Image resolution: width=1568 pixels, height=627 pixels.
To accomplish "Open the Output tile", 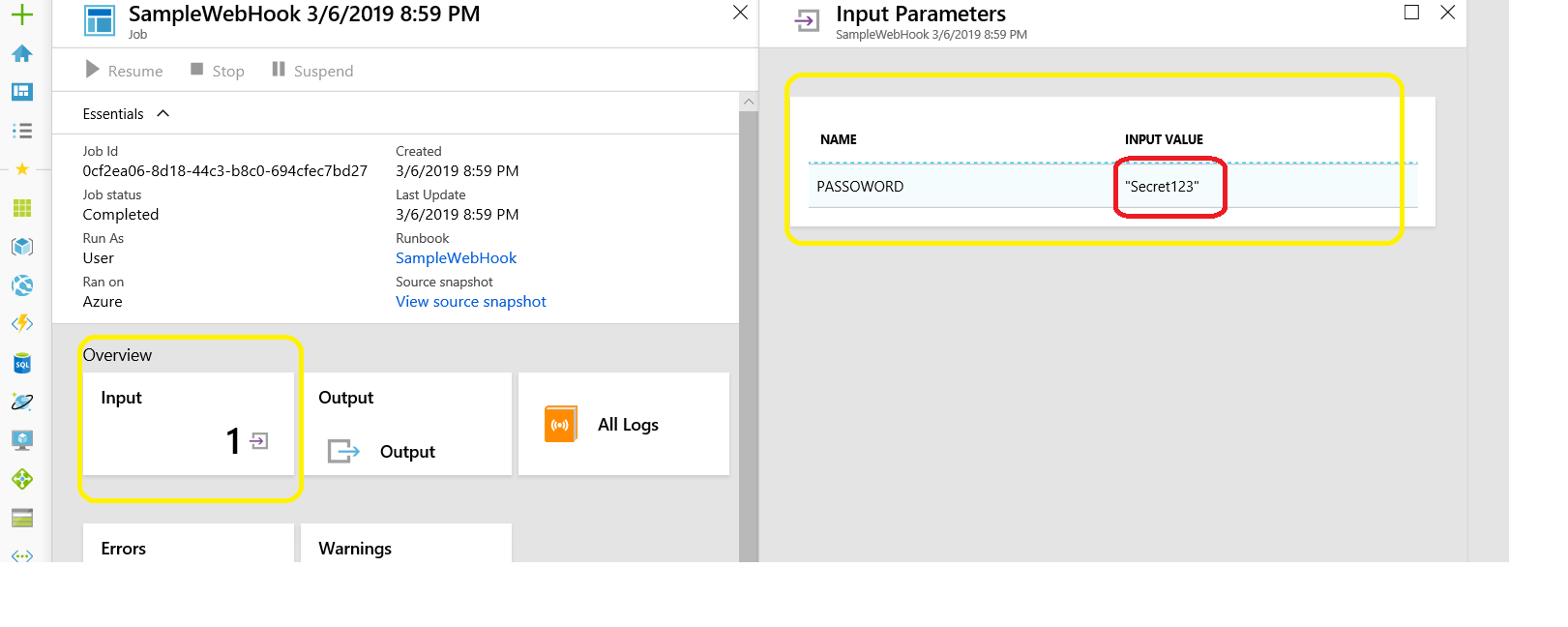I will pos(407,424).
